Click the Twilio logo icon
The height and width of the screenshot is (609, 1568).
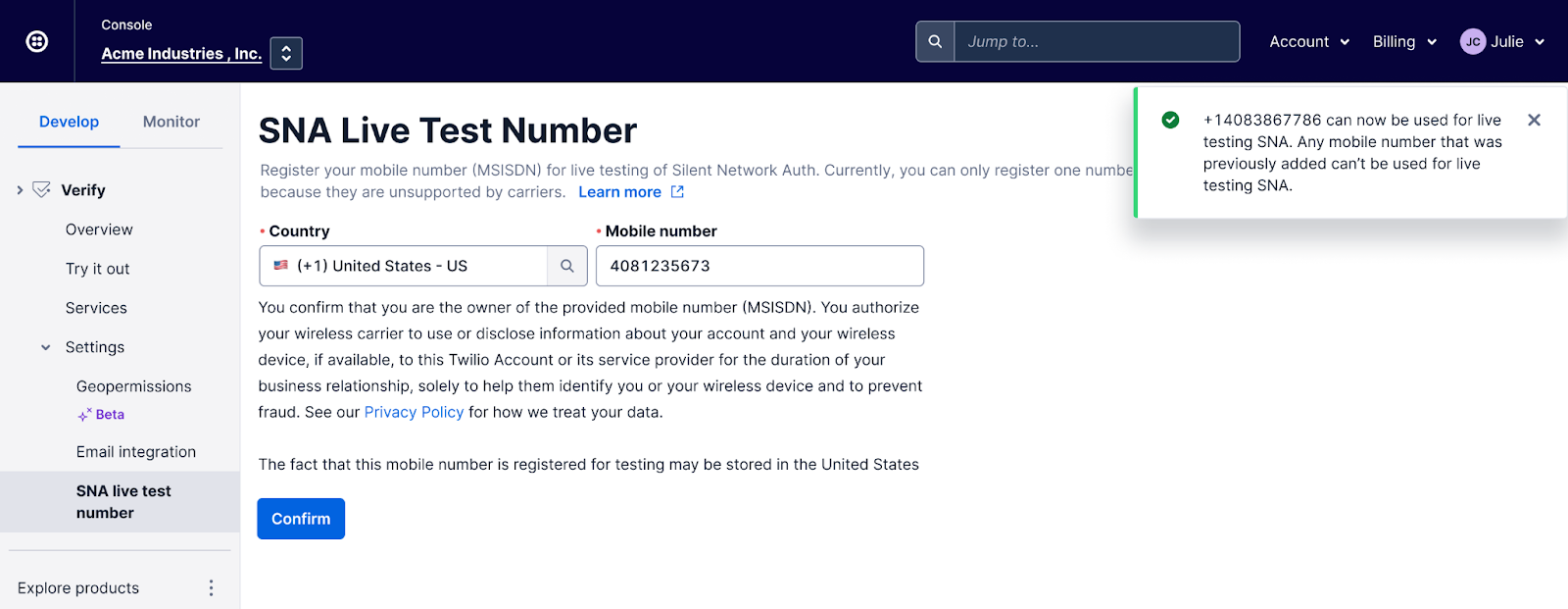[37, 40]
